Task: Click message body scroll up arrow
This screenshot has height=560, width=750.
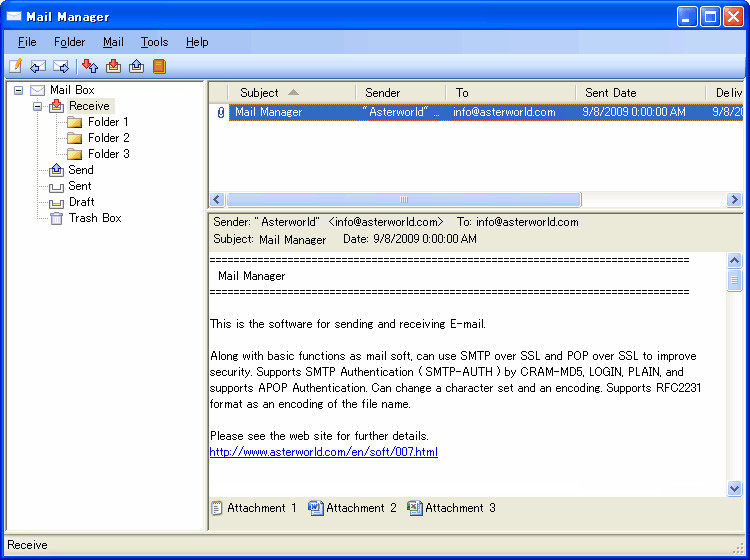Action: tap(734, 260)
